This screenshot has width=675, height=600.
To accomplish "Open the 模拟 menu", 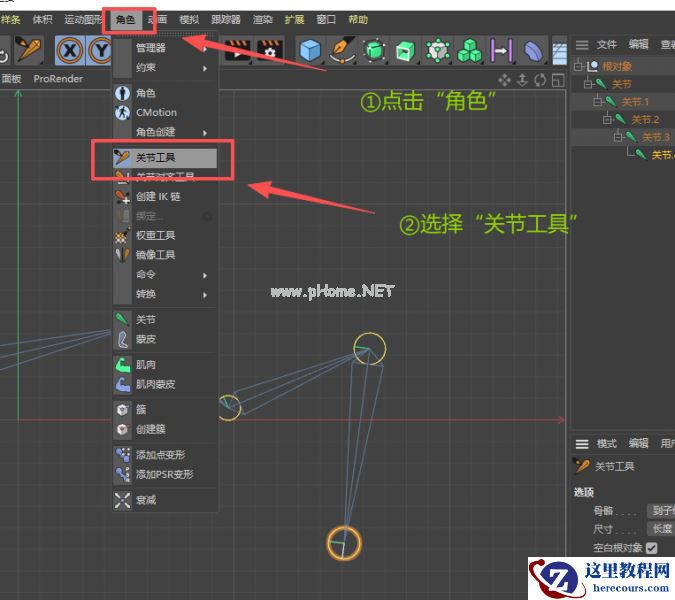I will coord(189,20).
